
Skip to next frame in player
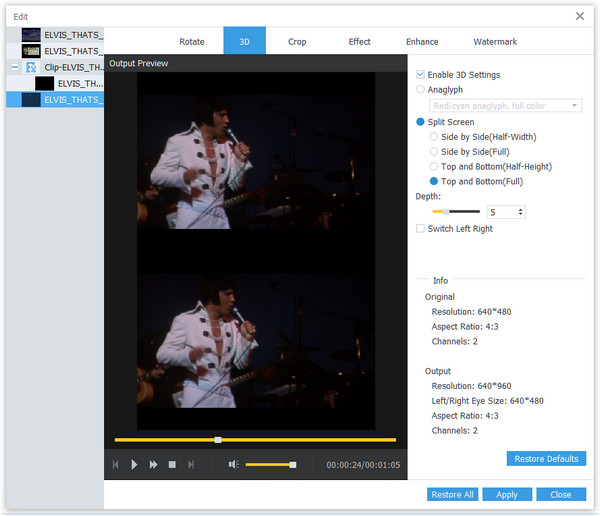(x=191, y=465)
